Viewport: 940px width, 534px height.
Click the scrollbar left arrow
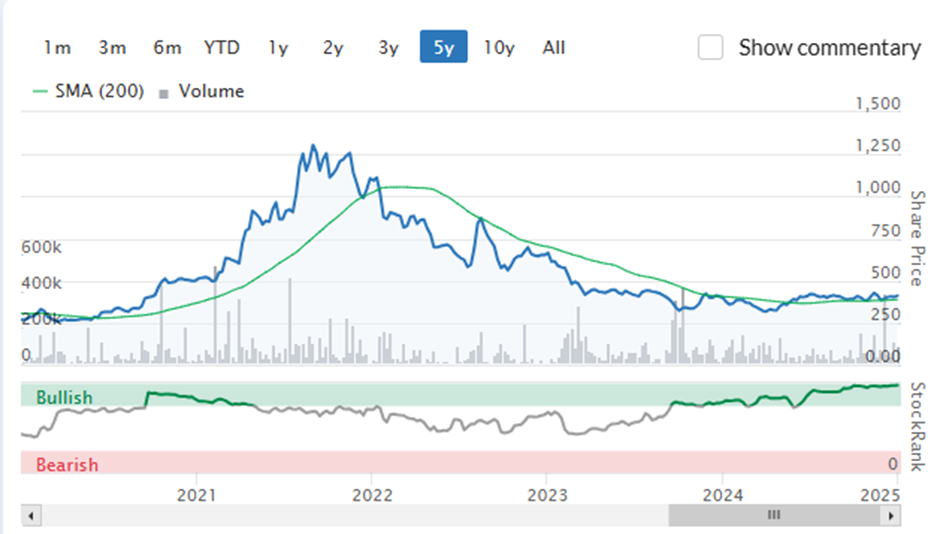(31, 515)
